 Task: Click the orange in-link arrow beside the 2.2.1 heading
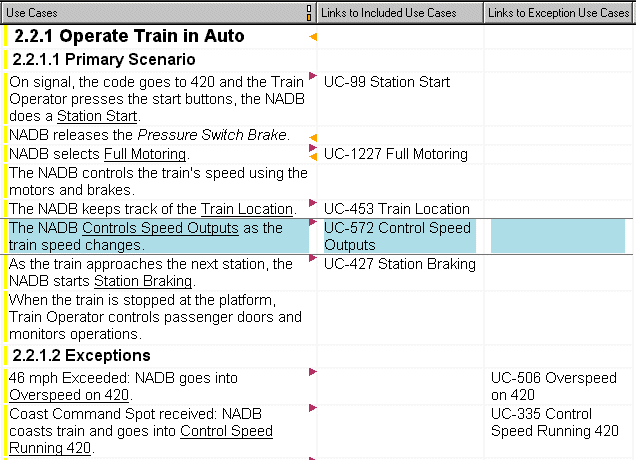click(313, 37)
